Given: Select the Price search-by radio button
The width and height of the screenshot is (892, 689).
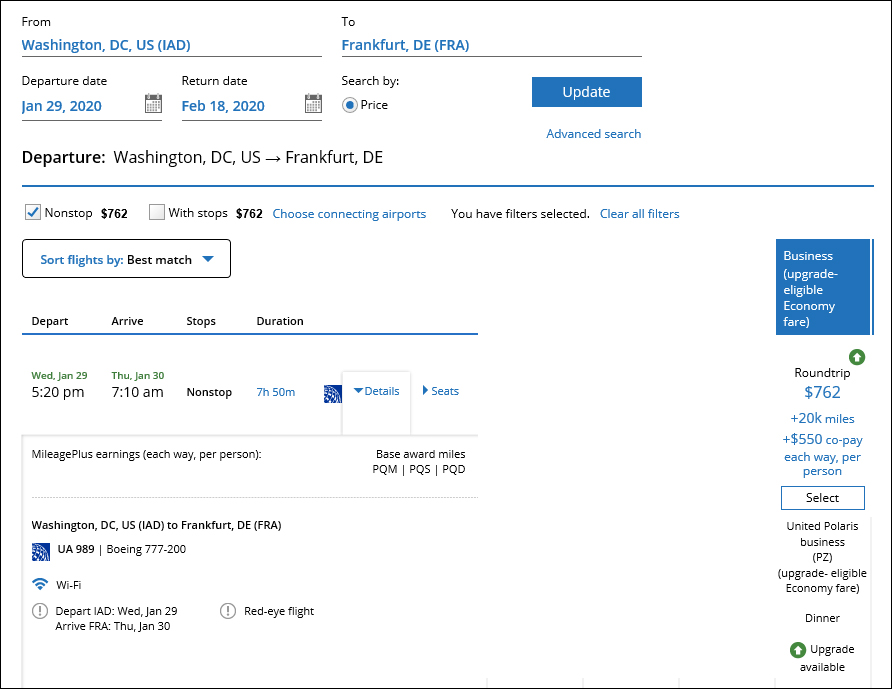Looking at the screenshot, I should [x=350, y=105].
